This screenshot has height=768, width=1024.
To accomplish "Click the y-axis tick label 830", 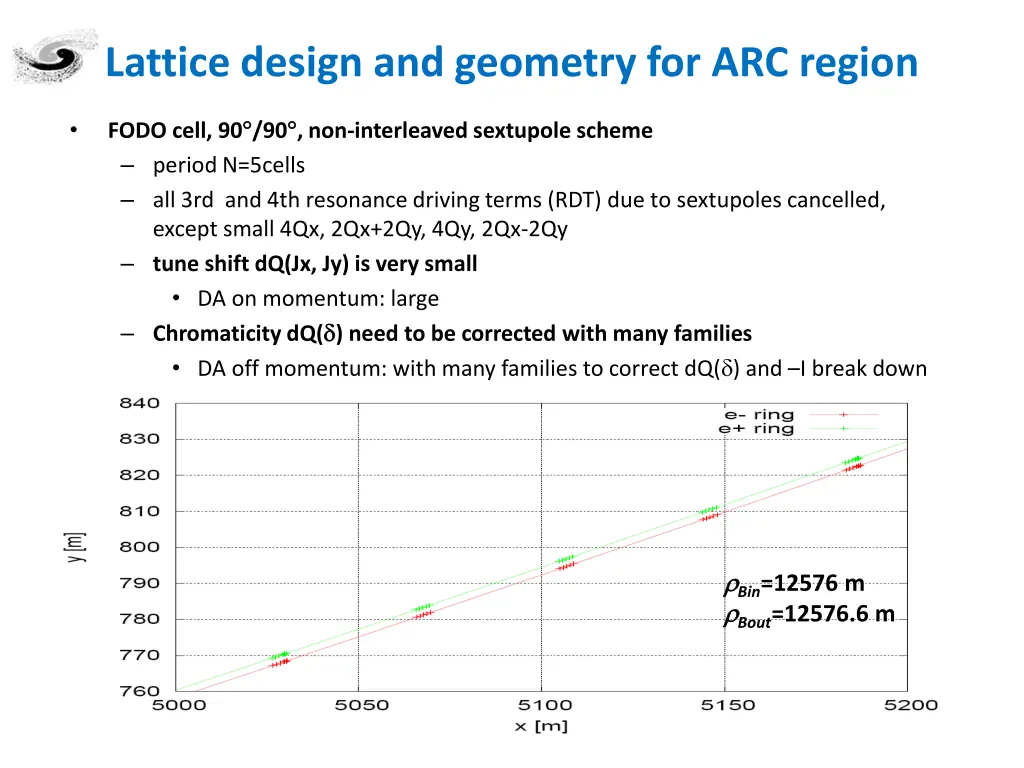I will [140, 439].
